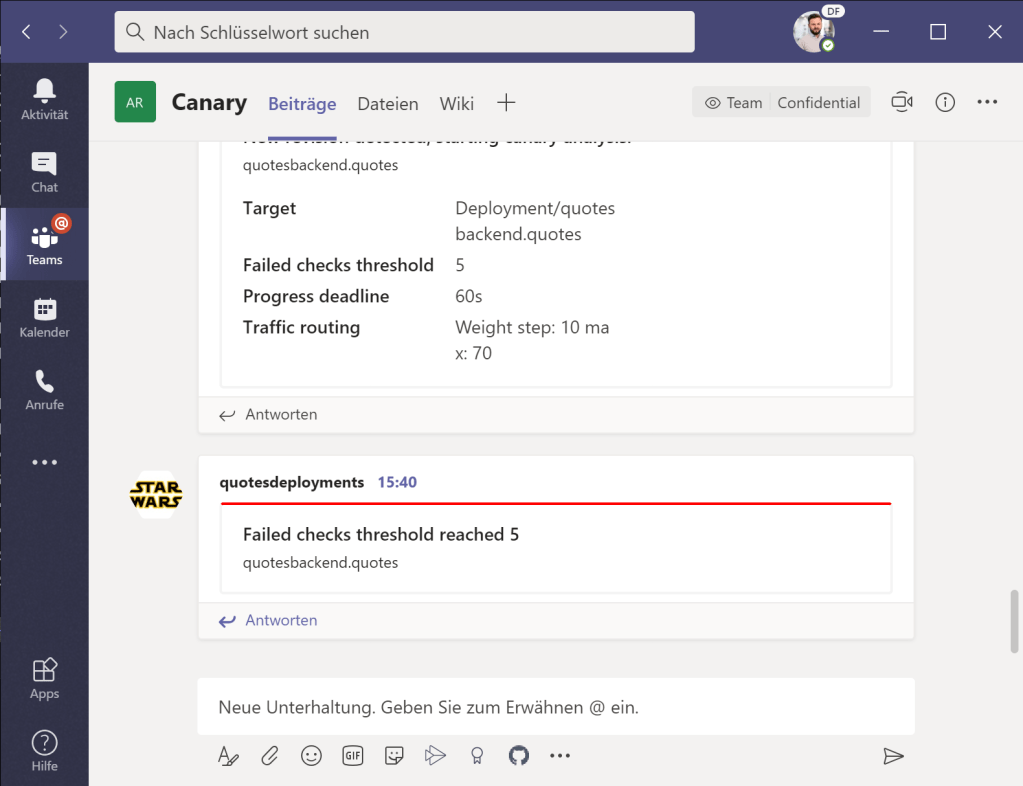Click the keyword search field

tap(404, 32)
